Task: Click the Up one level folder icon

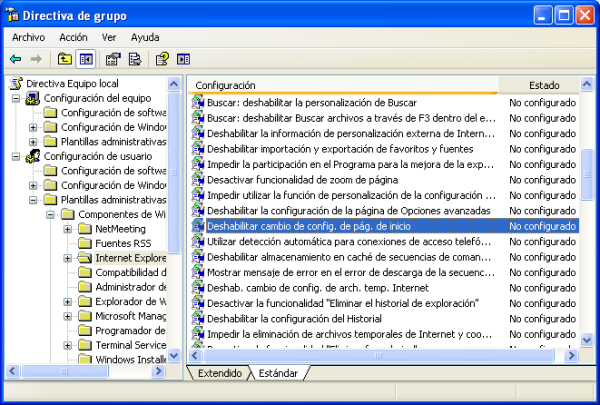Action: click(65, 59)
